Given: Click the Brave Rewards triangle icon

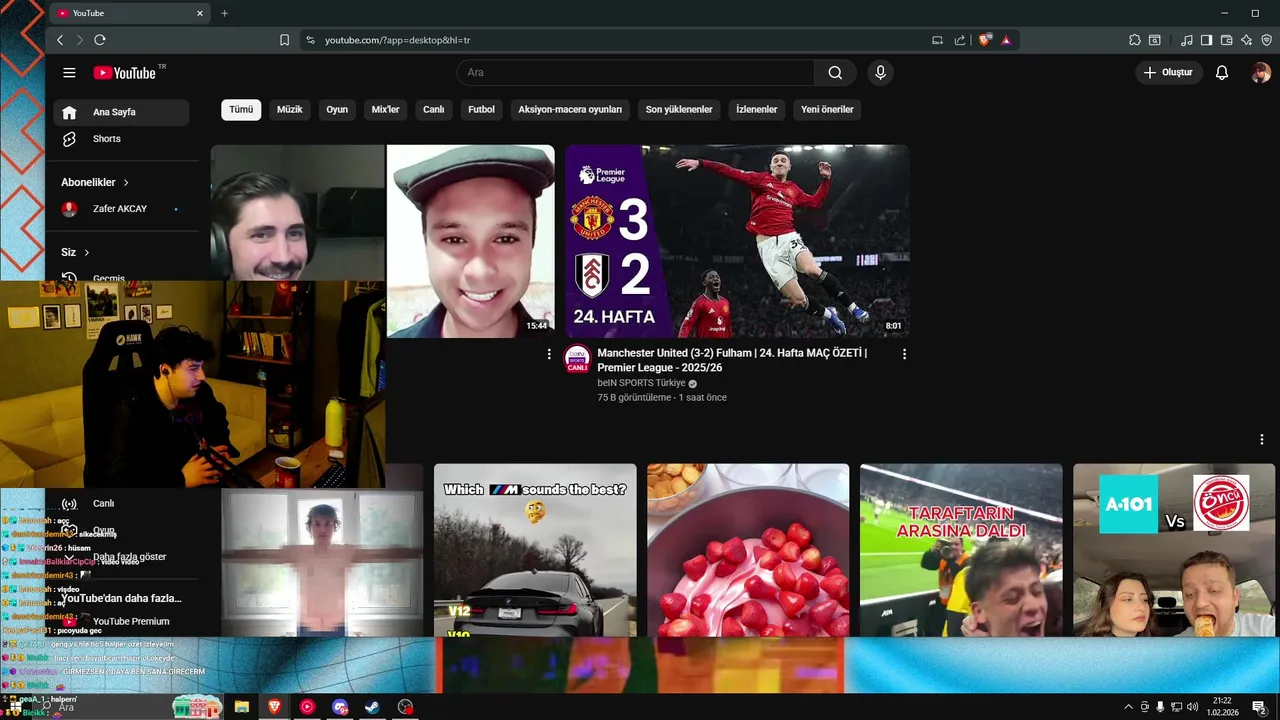Looking at the screenshot, I should pyautogui.click(x=1006, y=40).
